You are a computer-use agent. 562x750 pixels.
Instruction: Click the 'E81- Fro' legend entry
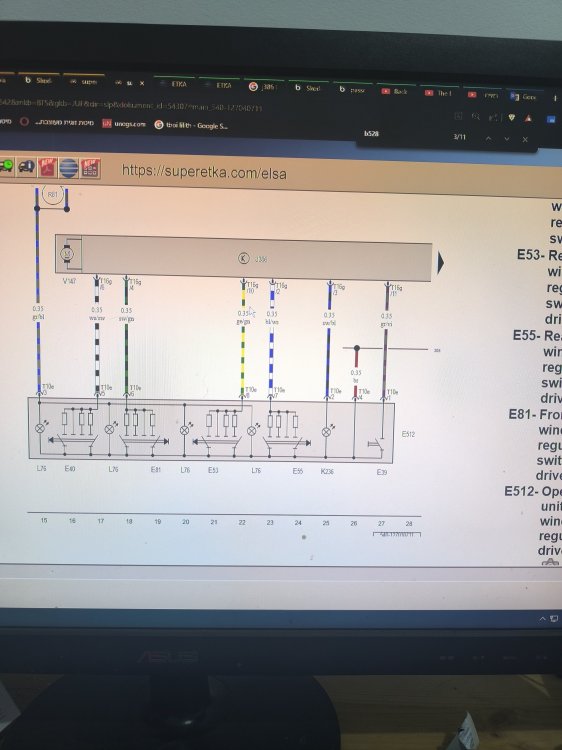coord(535,414)
